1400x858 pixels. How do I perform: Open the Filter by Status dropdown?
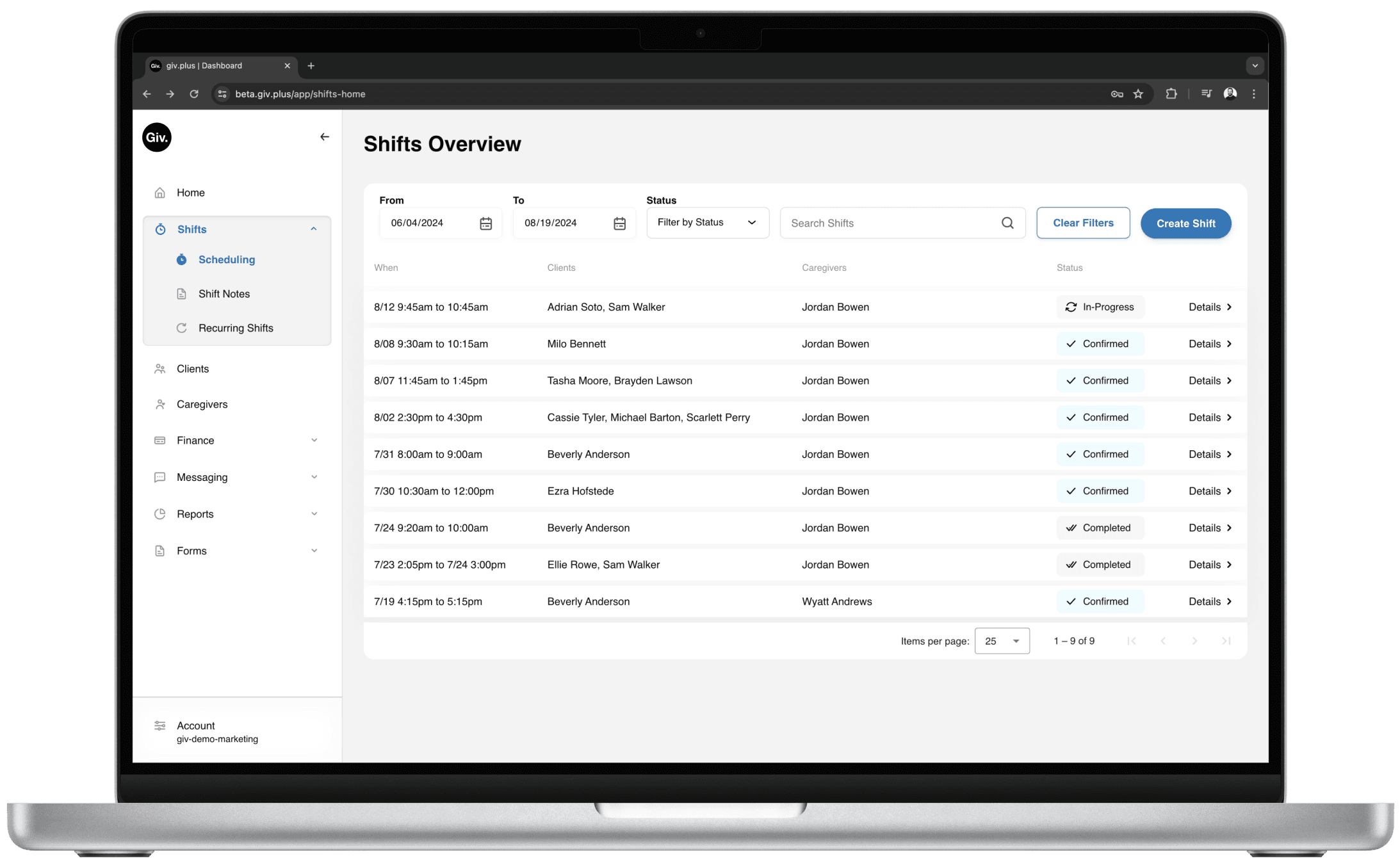(707, 222)
